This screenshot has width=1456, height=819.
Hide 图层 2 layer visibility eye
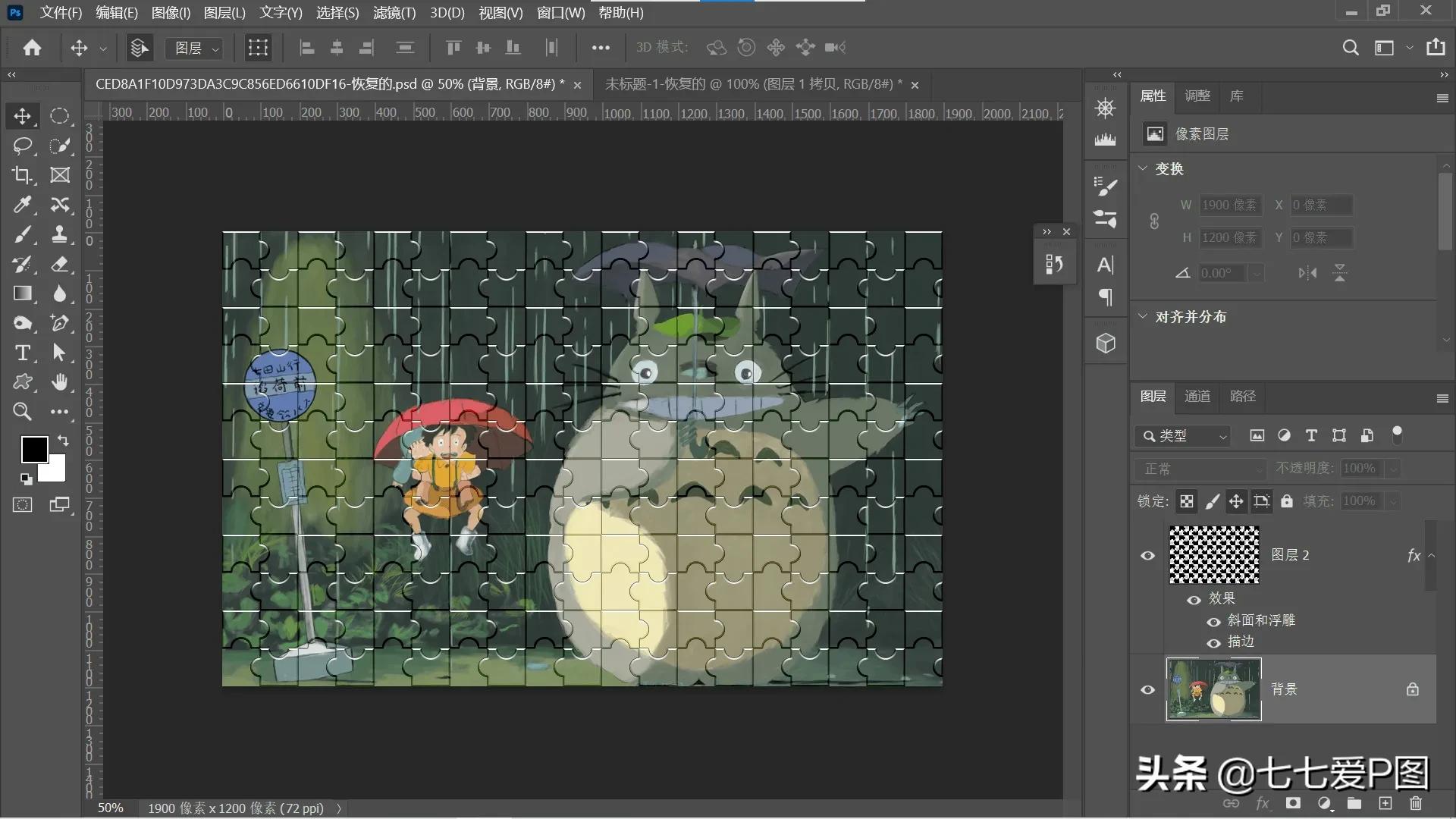(1148, 556)
